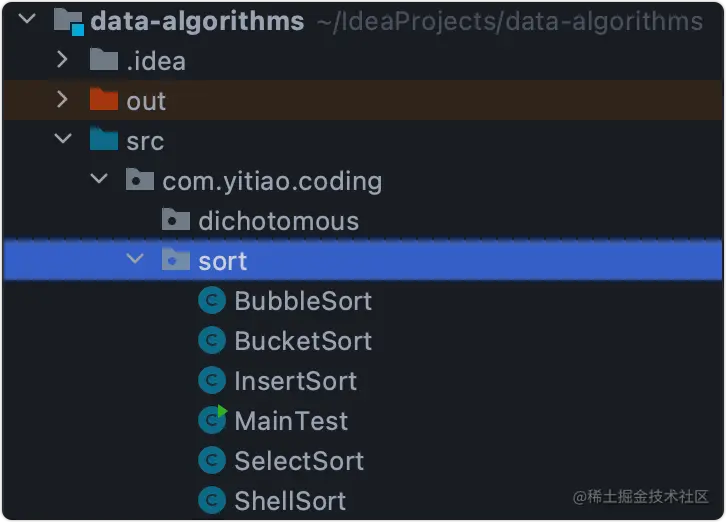Collapse the sort package
This screenshot has height=522, width=726.
click(135, 260)
